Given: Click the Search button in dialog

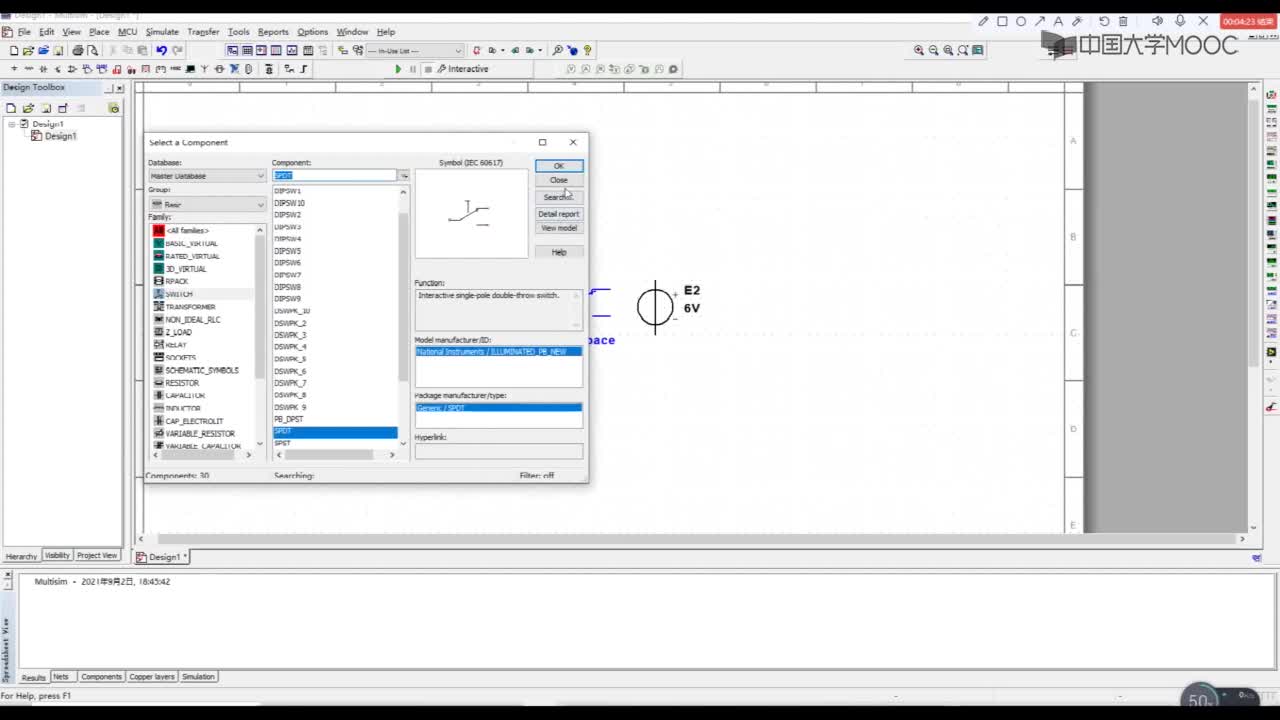Looking at the screenshot, I should (x=558, y=197).
